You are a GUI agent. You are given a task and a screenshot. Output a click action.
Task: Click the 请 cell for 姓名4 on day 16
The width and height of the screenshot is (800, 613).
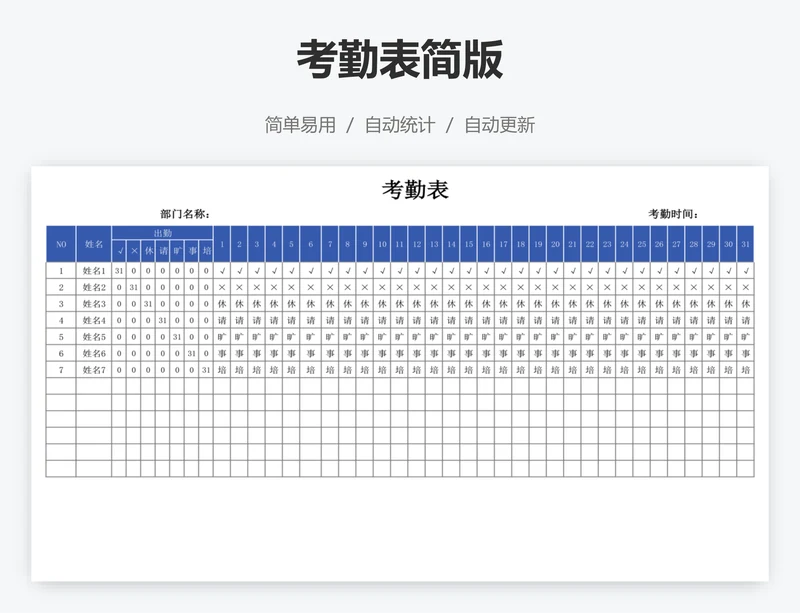[486, 321]
